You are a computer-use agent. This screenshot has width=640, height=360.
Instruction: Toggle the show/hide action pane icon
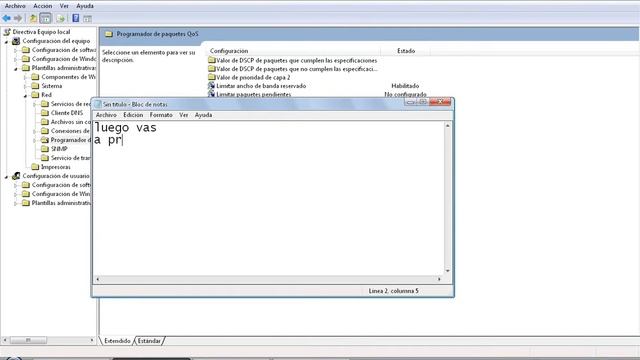87,18
